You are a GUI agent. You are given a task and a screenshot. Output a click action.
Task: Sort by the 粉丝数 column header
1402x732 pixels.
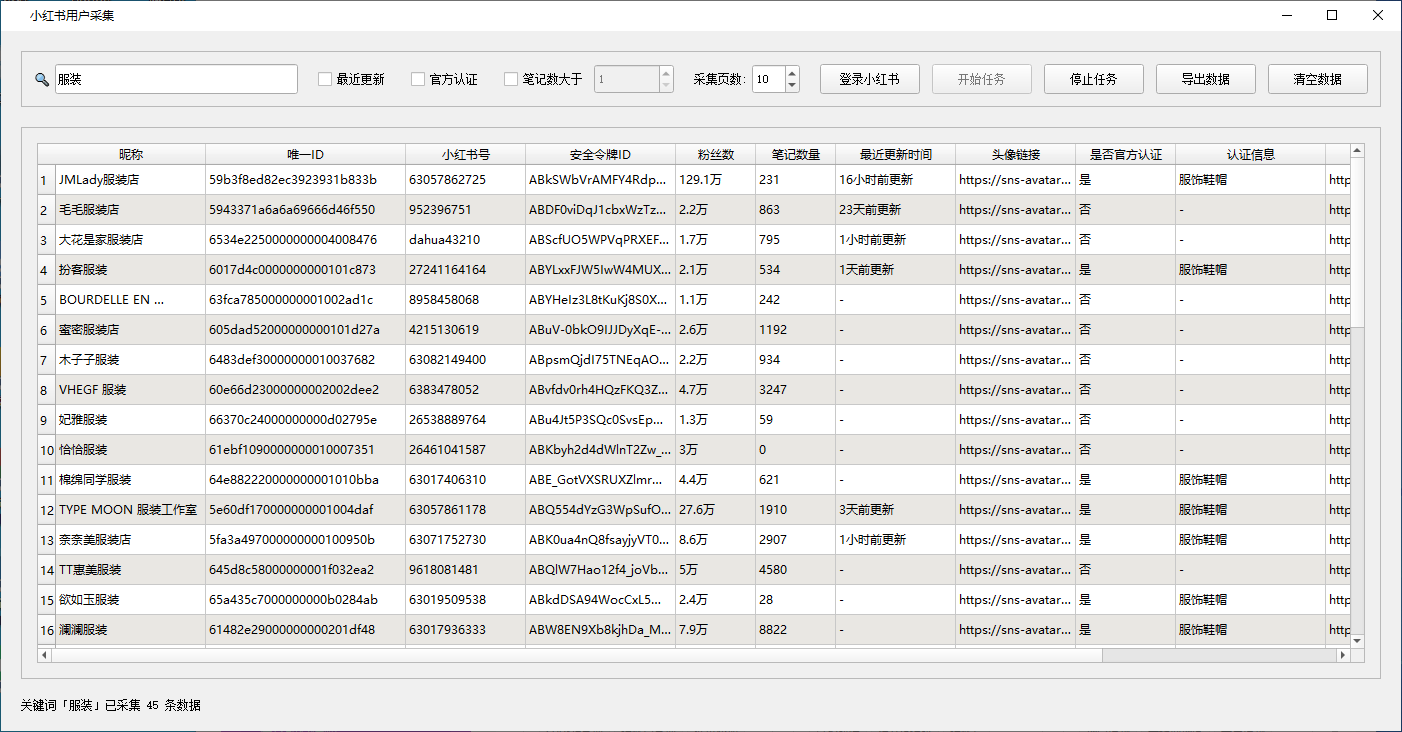tap(716, 155)
